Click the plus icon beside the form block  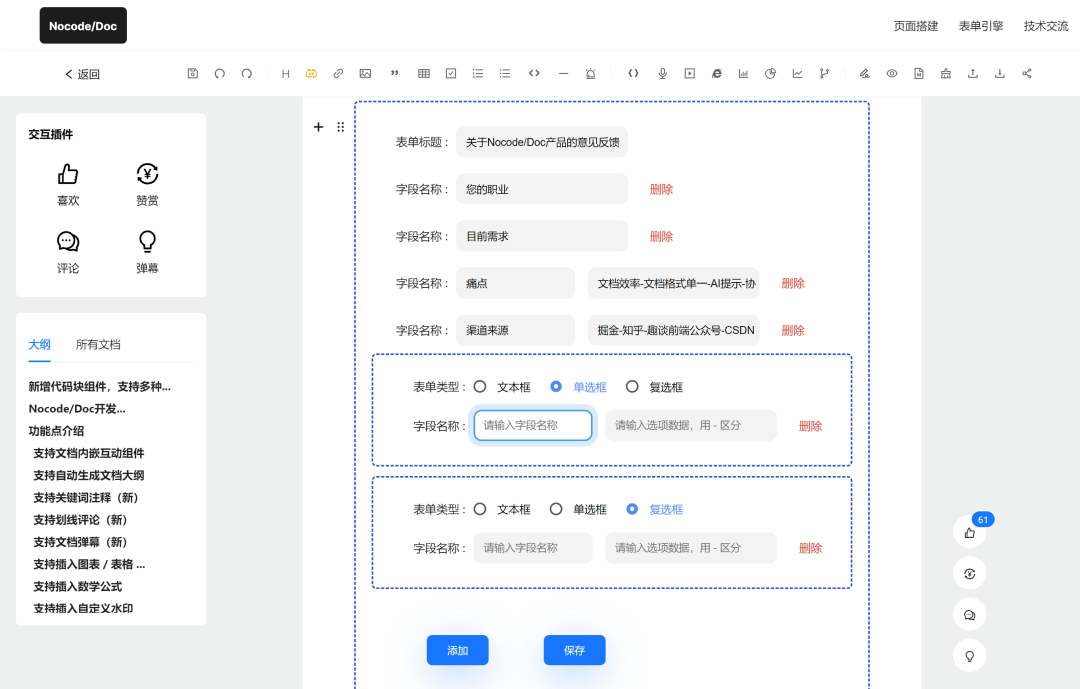tap(318, 127)
